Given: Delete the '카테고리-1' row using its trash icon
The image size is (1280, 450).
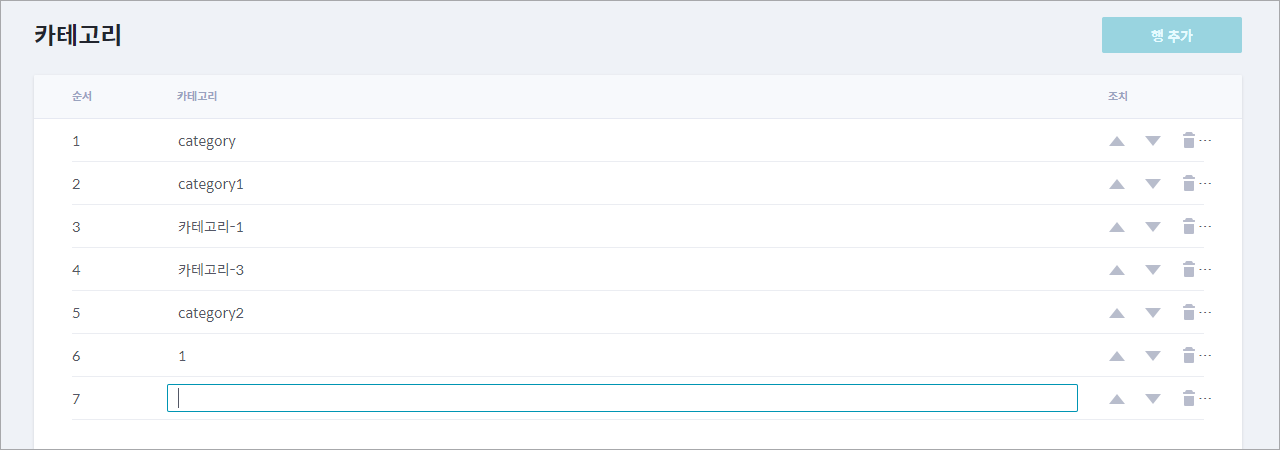Looking at the screenshot, I should tap(1189, 226).
